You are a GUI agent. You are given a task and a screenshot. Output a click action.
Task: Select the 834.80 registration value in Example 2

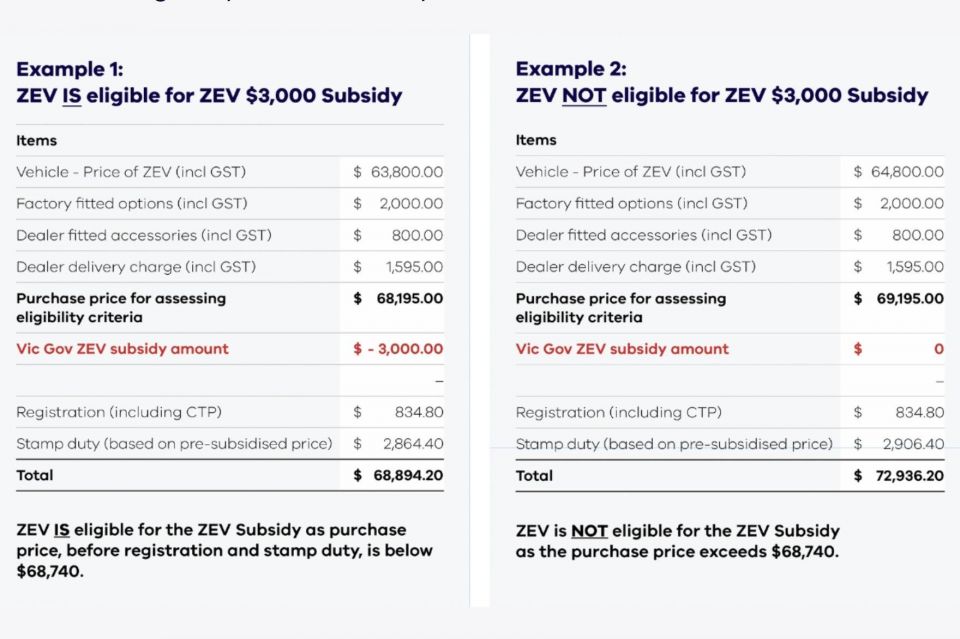[919, 413]
